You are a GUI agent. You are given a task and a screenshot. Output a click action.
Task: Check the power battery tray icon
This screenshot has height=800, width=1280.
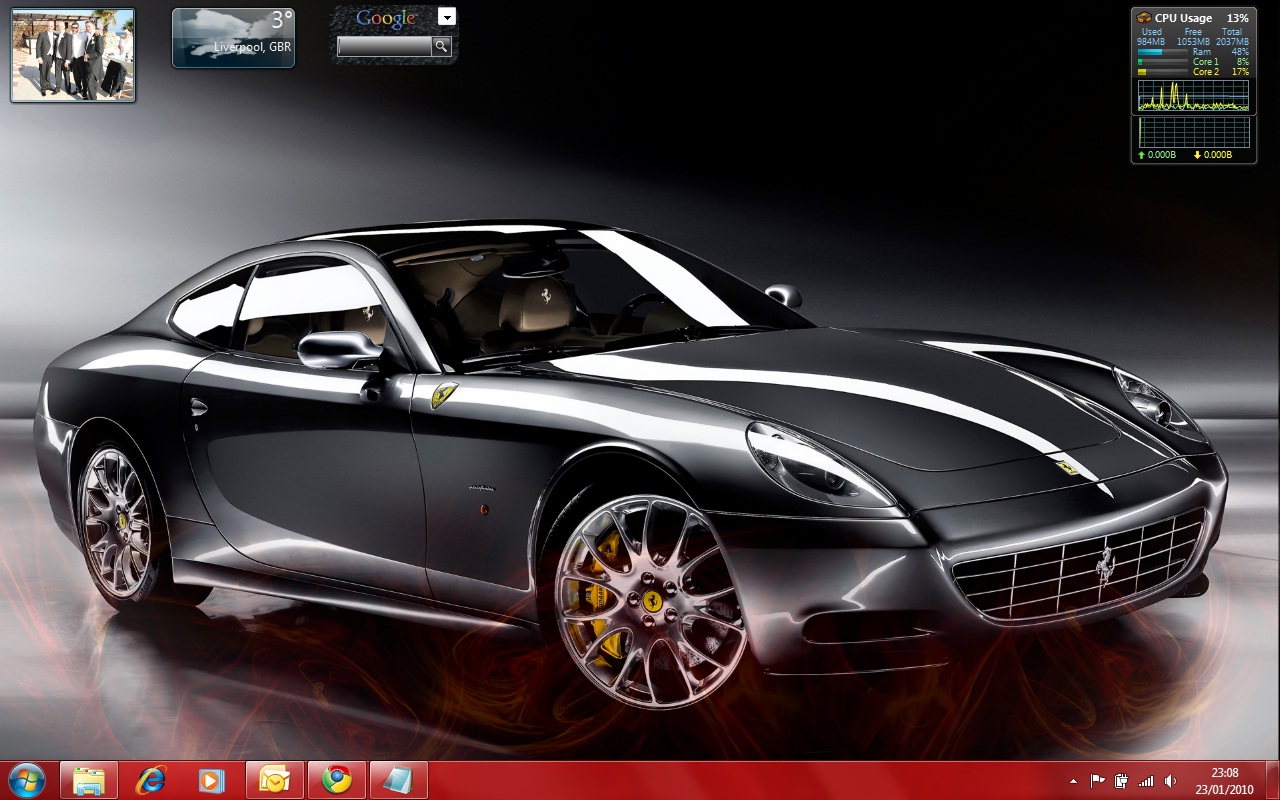[1122, 781]
